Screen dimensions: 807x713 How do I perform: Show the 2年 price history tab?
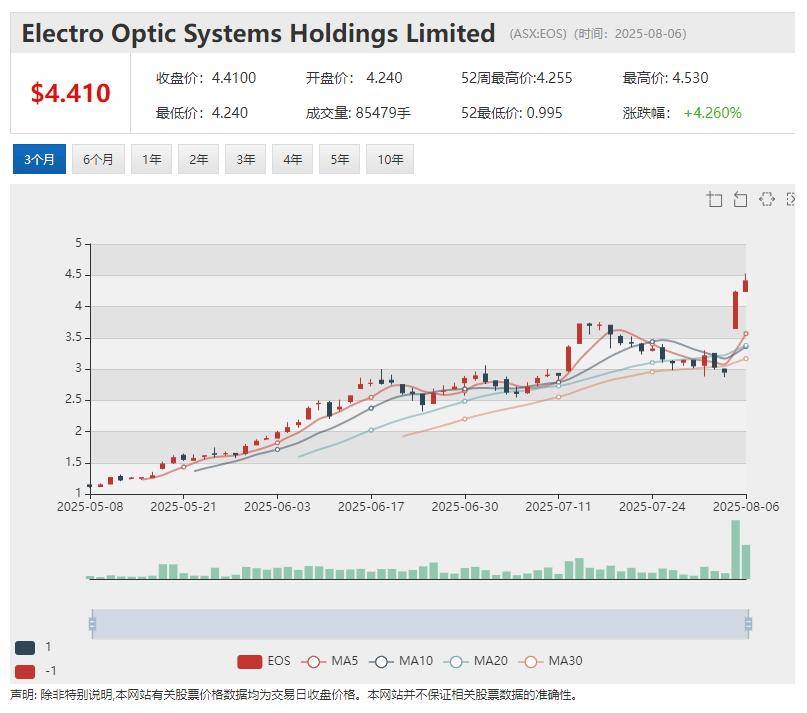[x=198, y=159]
